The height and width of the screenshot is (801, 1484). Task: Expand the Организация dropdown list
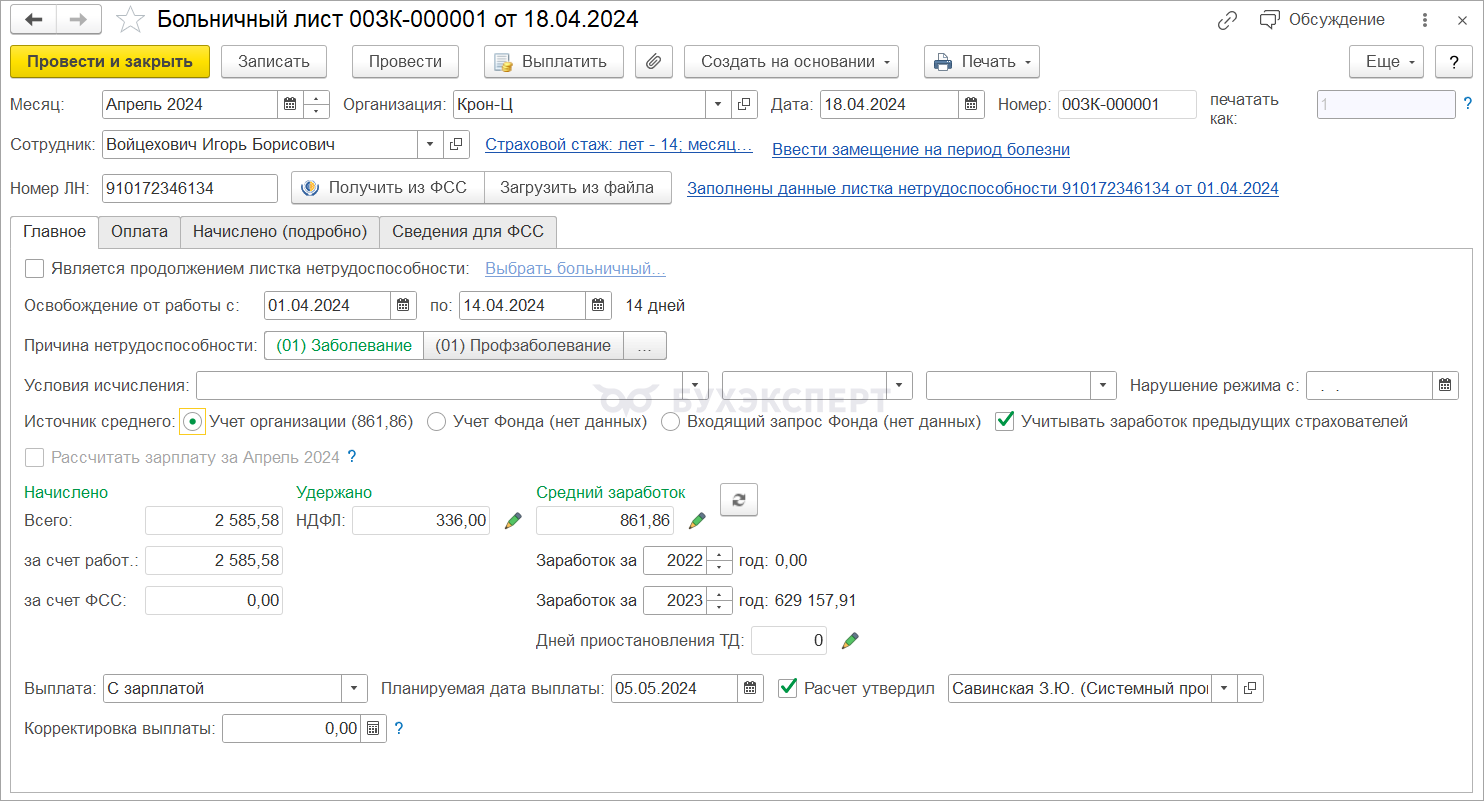(x=719, y=104)
